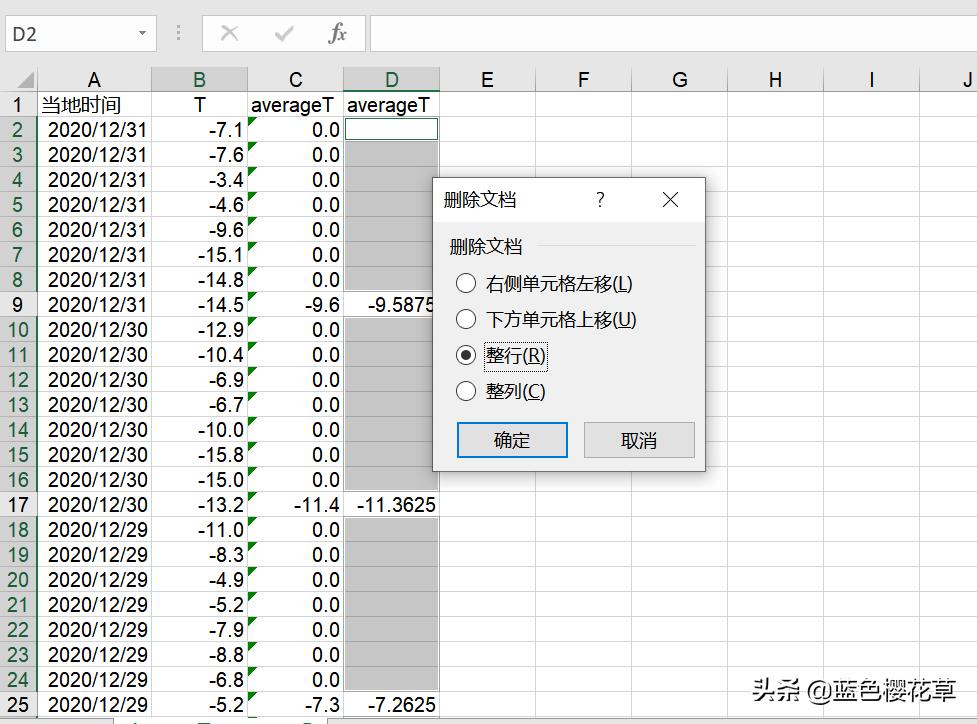Screen dimensions: 977x724
Task: Close the 删除文档 dialog with X
Action: [670, 199]
